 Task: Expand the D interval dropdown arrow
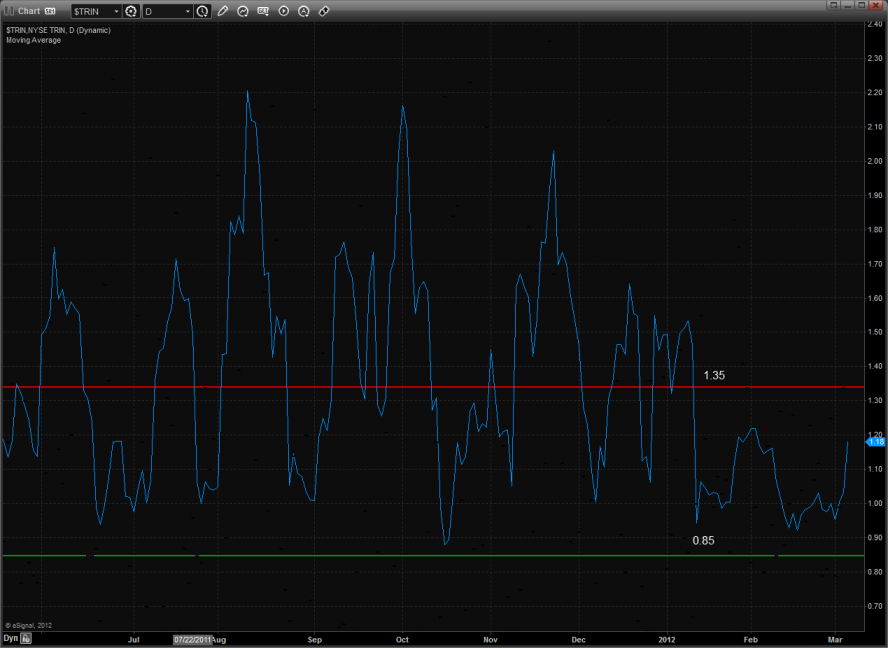(188, 11)
